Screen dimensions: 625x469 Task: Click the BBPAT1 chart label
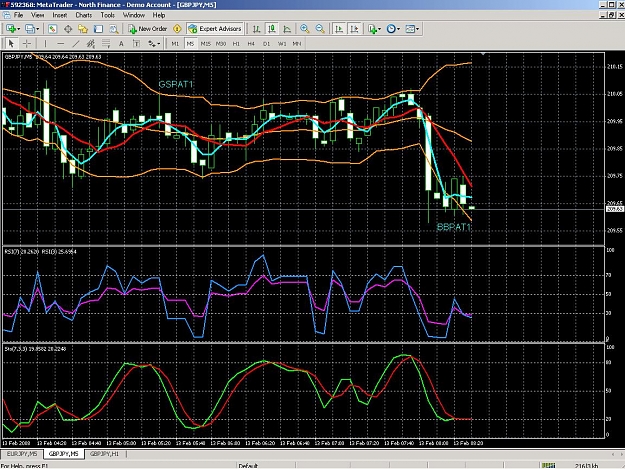[x=454, y=228]
